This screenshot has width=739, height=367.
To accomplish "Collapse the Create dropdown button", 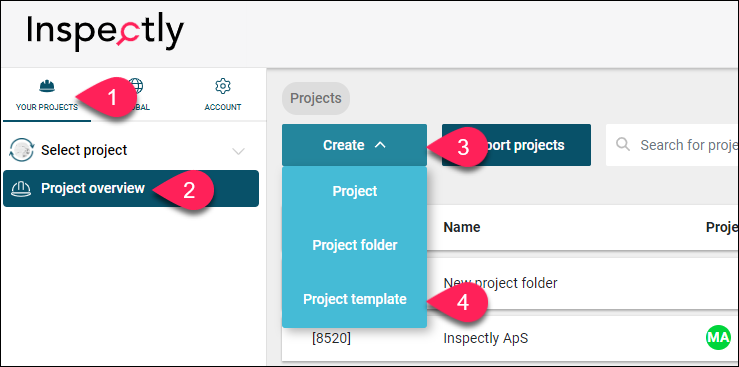I will coord(354,145).
